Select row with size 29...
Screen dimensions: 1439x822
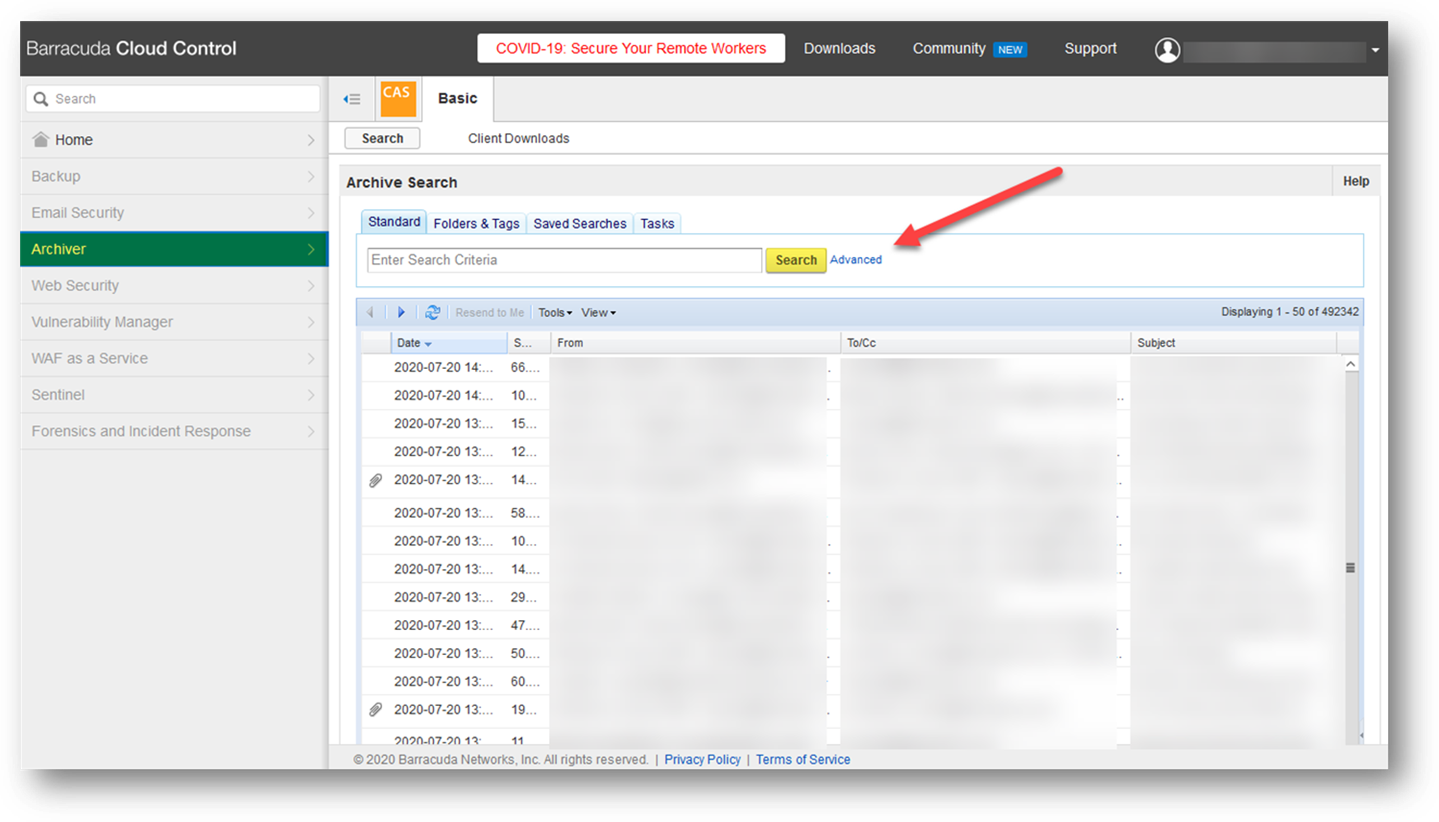[852, 597]
